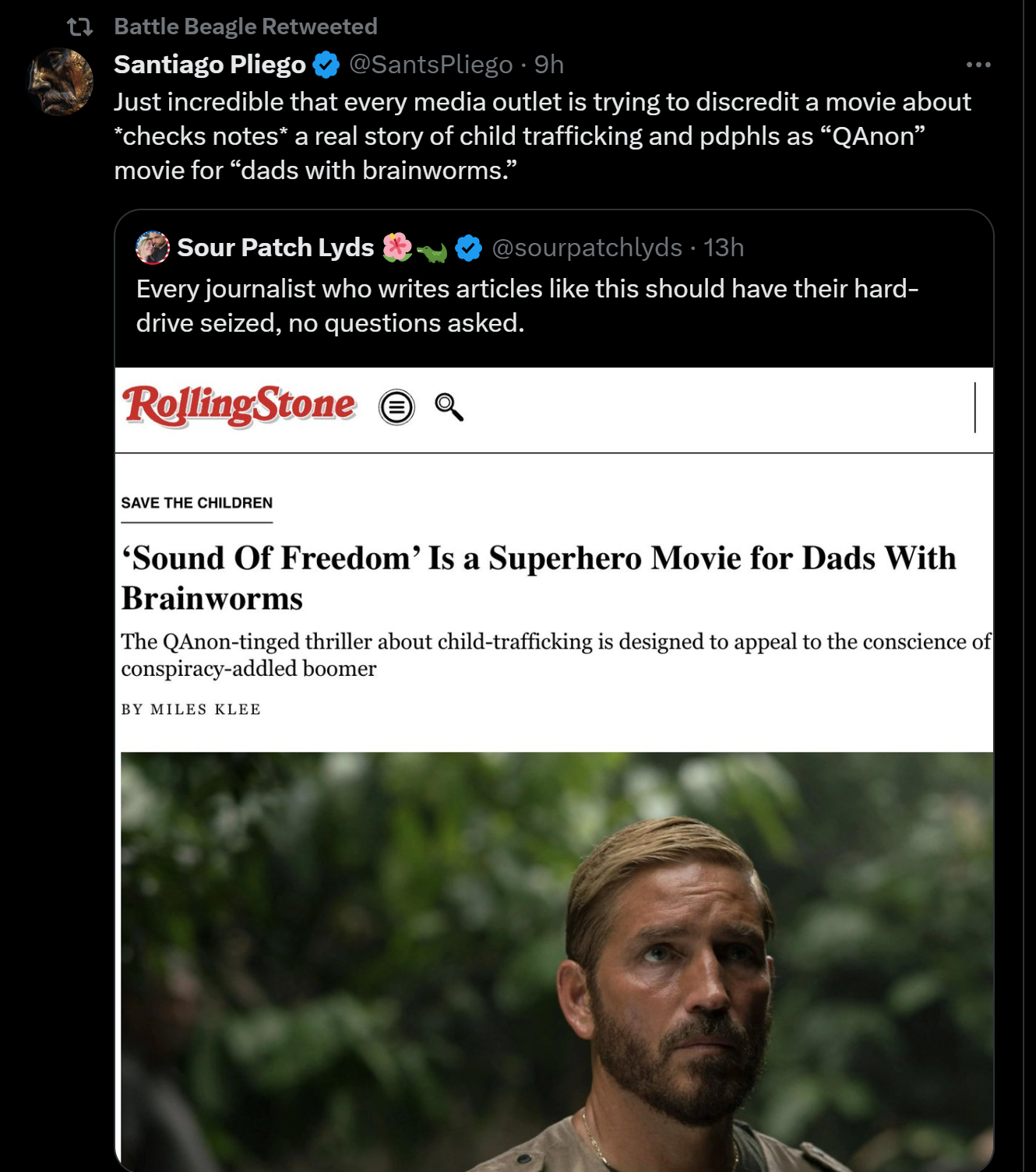Open the quoted tweet's 13h timestamp

[724, 248]
